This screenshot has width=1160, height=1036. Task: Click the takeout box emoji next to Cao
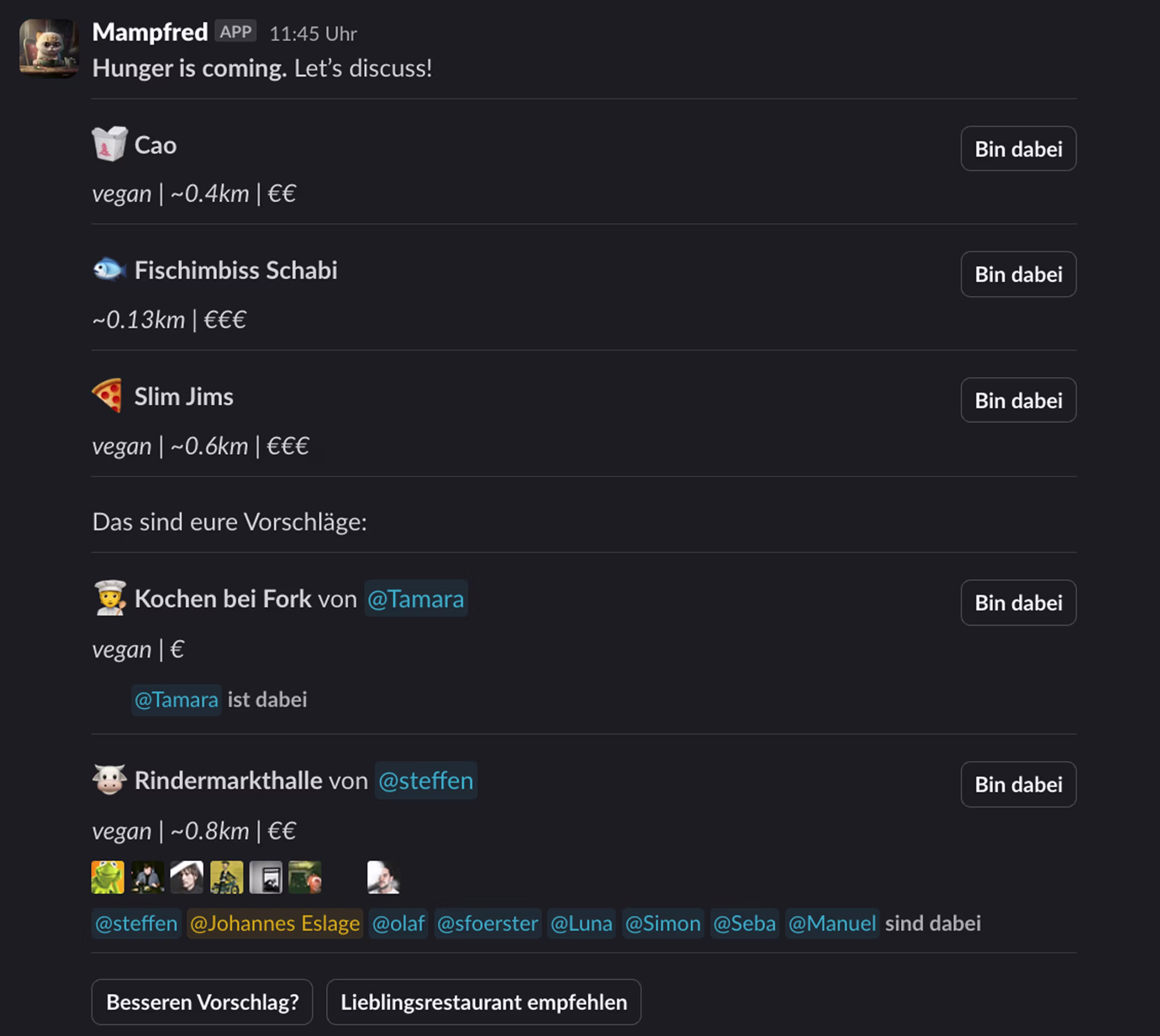[109, 144]
